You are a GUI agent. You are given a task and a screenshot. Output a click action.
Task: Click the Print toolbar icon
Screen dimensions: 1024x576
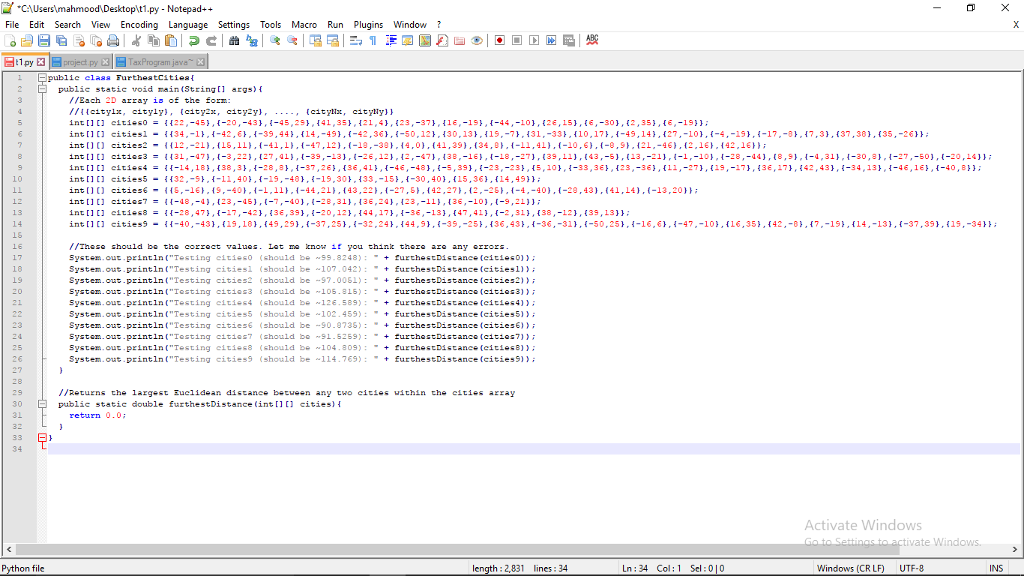[114, 40]
